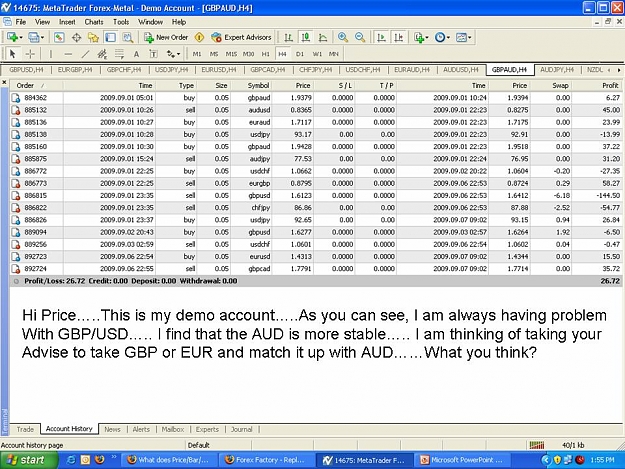The image size is (625, 469).
Task: Select the equidistant channel tool
Action: [x=102, y=54]
